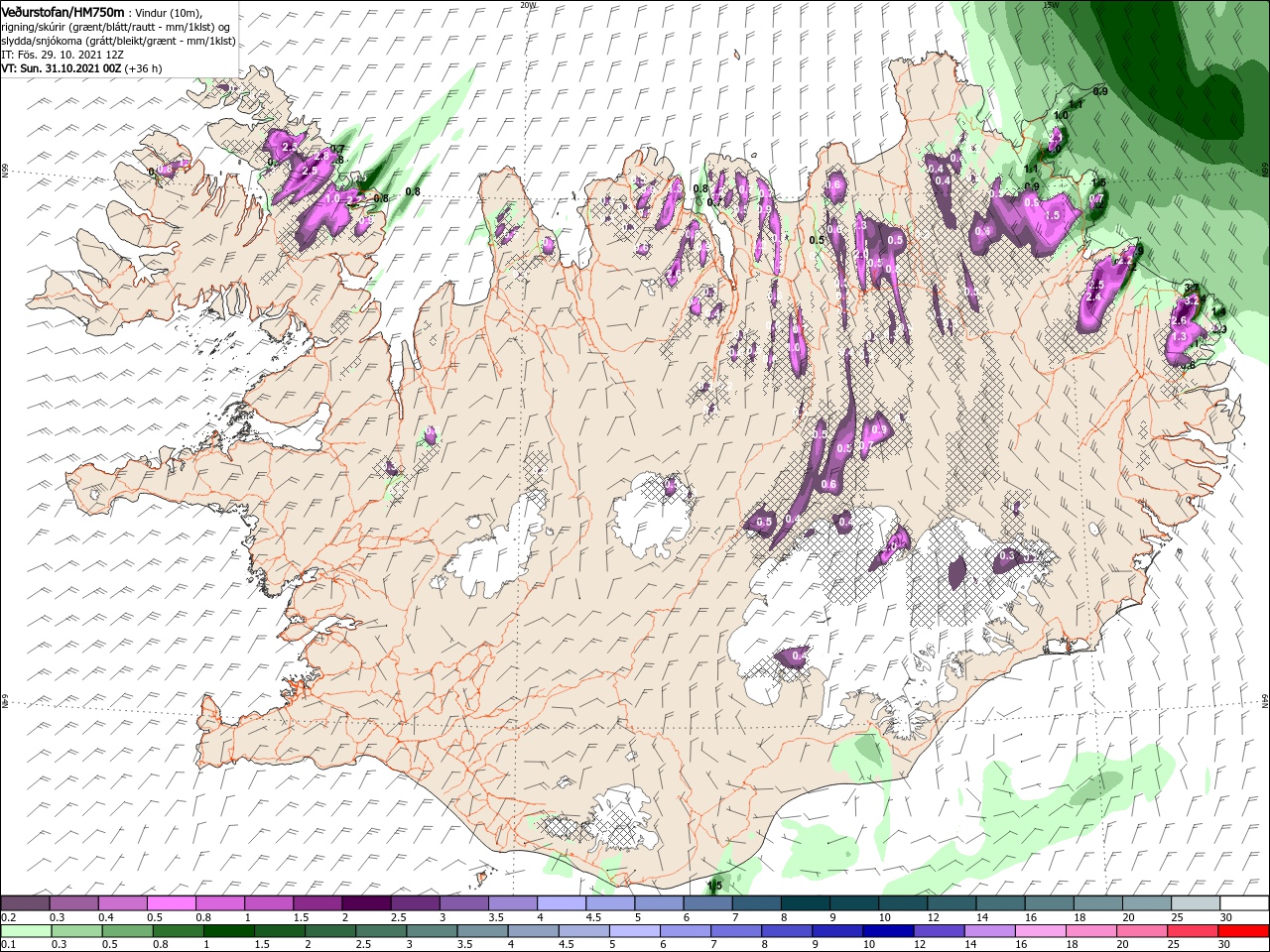Pick snow legend swatch between 3.5 and 4

click(x=512, y=903)
